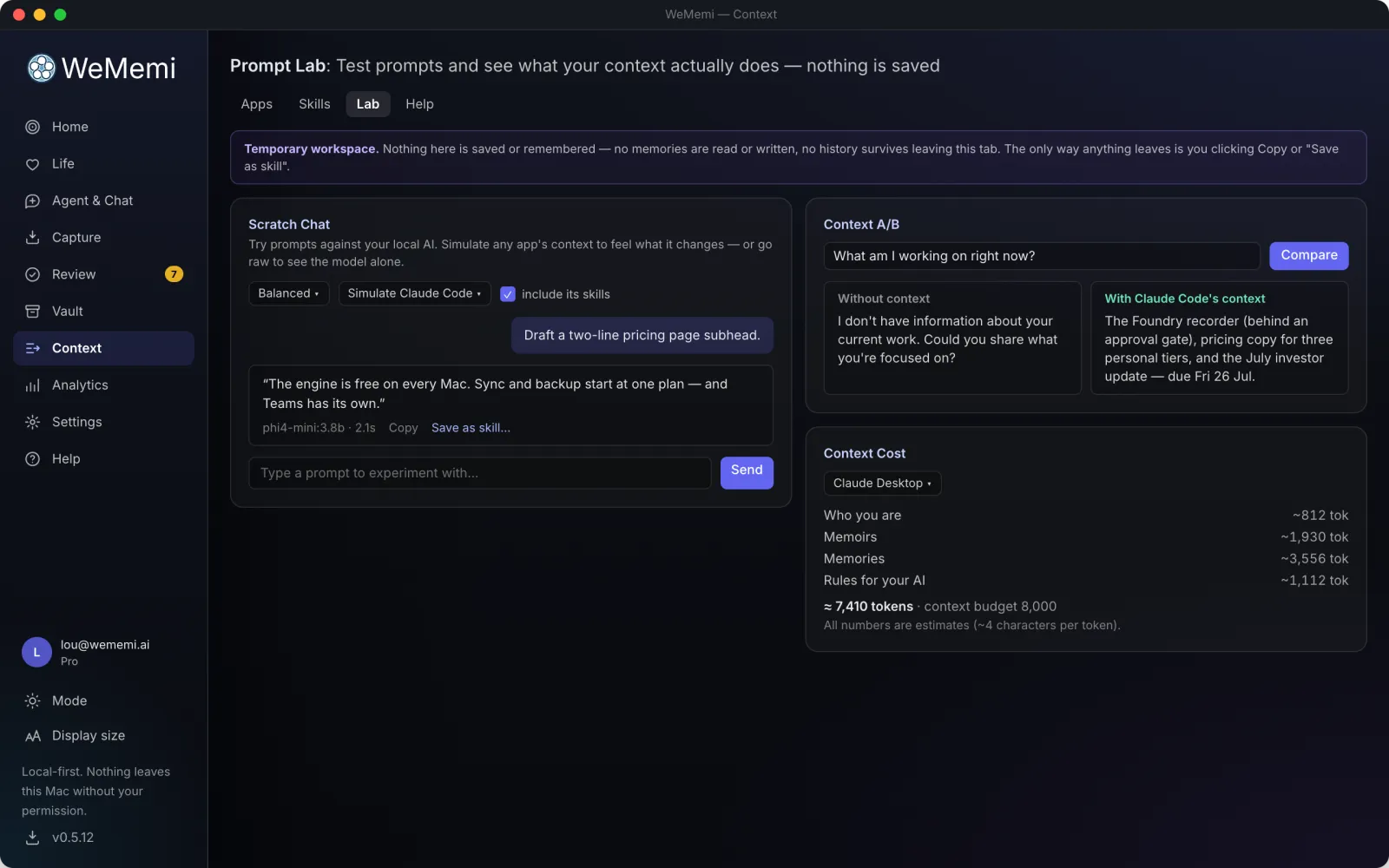Open Analytics bar chart icon
The width and height of the screenshot is (1389, 868).
(x=32, y=385)
